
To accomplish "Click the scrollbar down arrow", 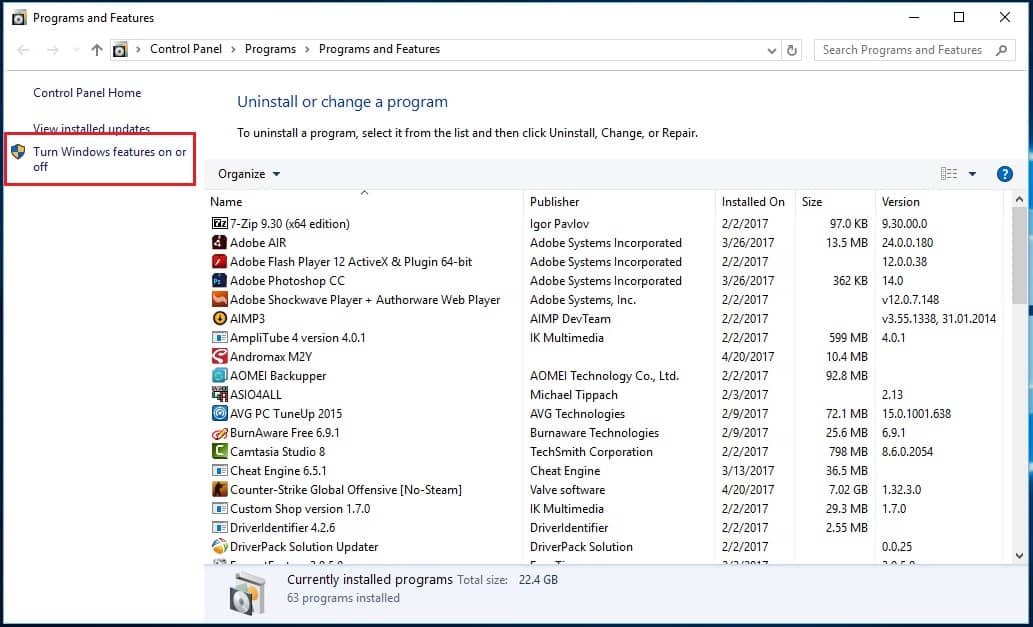I will (1019, 556).
